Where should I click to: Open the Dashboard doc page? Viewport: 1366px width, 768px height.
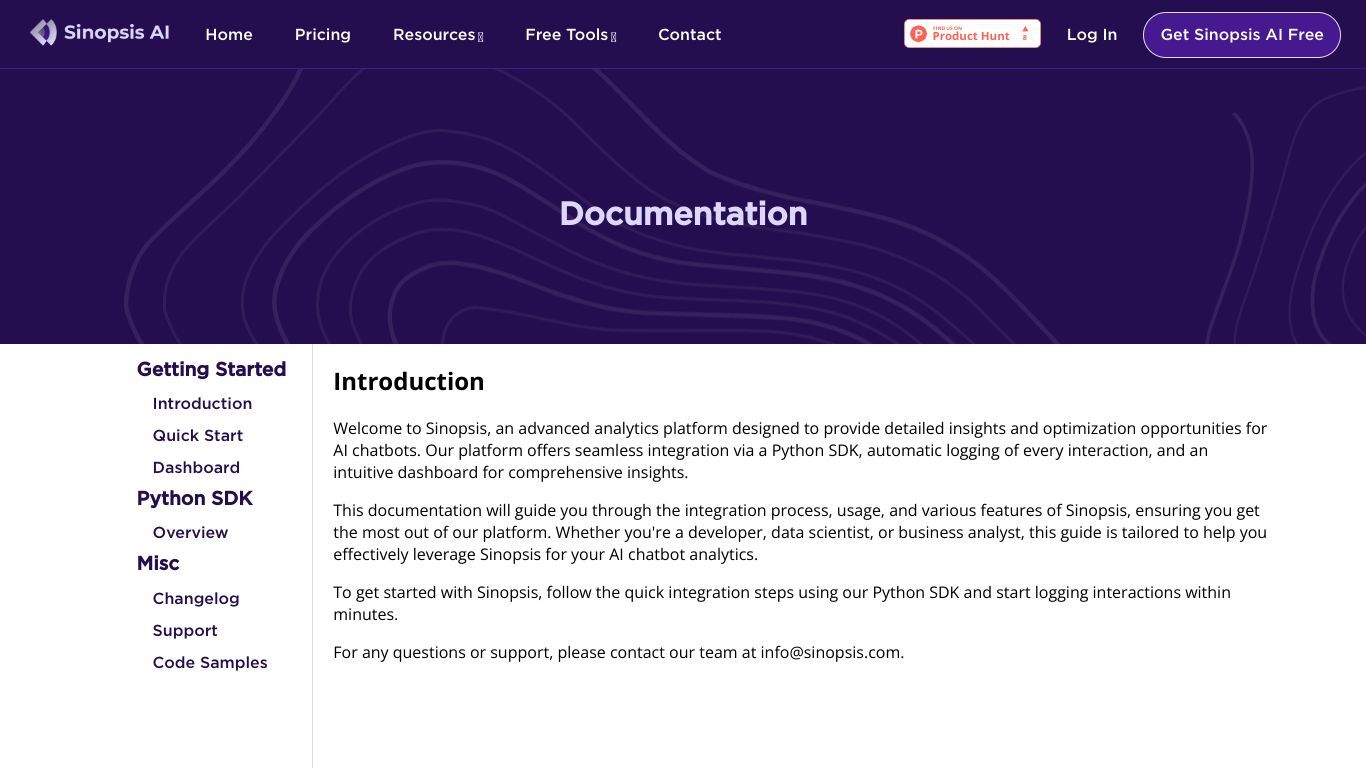pos(196,467)
